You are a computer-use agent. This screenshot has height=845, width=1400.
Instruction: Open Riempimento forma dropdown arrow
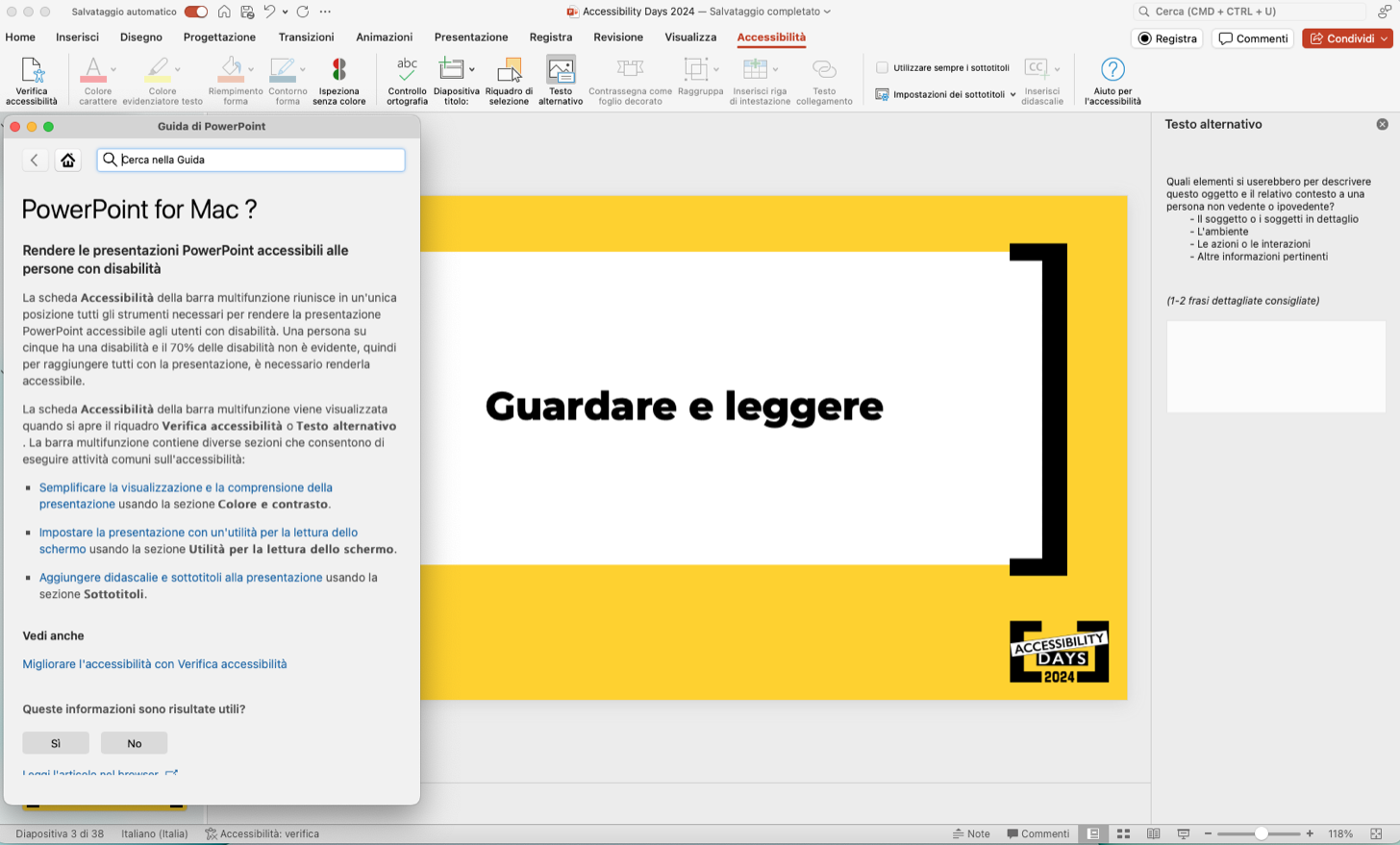click(x=251, y=70)
